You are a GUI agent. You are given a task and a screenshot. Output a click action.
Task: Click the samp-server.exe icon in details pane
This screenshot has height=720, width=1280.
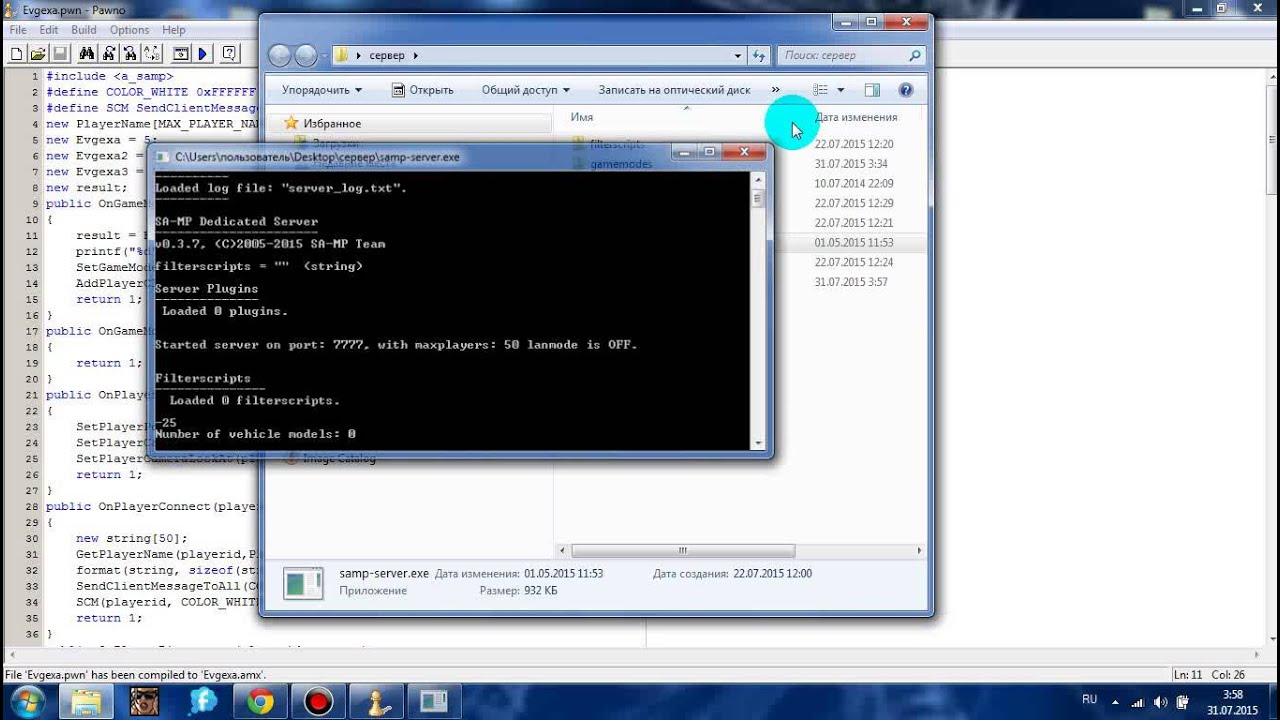[303, 583]
